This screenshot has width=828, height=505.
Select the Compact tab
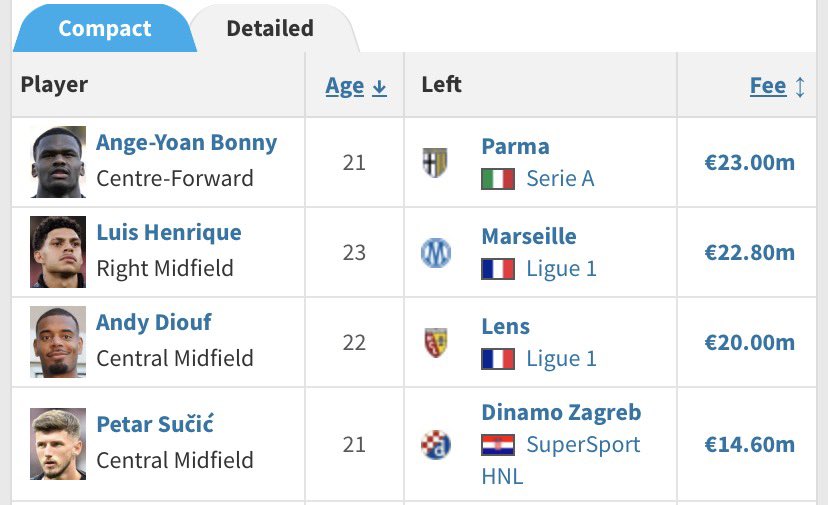coord(104,28)
